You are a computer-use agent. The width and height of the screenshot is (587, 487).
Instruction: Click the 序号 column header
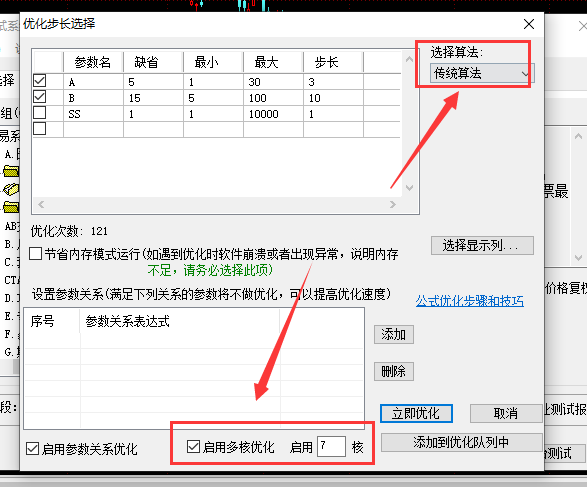click(x=52, y=321)
